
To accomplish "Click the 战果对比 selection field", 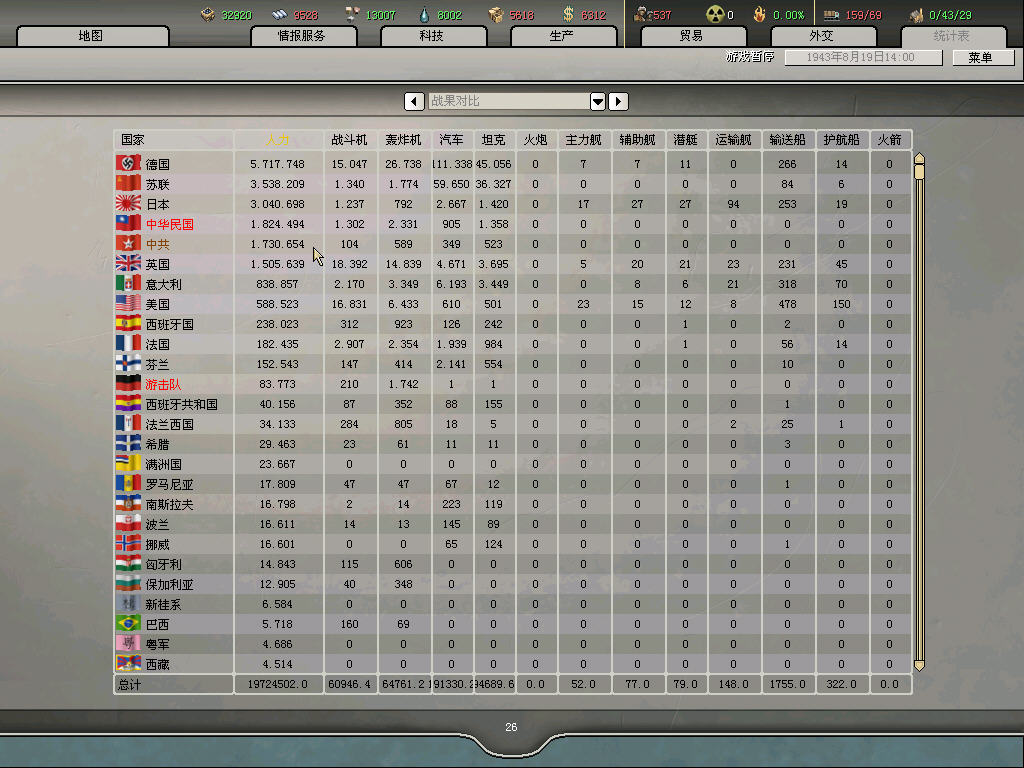I will [x=509, y=101].
